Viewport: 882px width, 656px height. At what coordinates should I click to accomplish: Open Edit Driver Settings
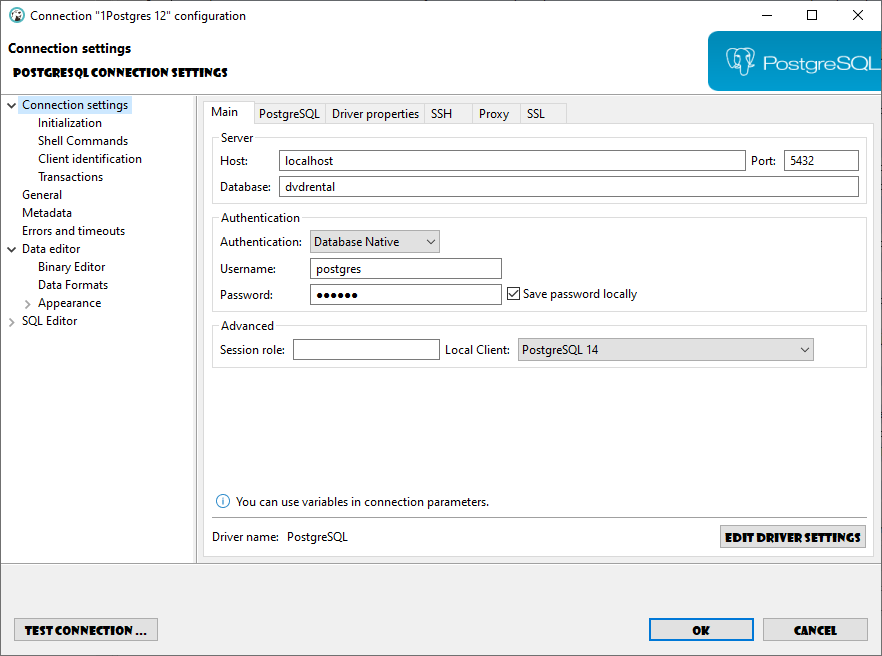(793, 537)
